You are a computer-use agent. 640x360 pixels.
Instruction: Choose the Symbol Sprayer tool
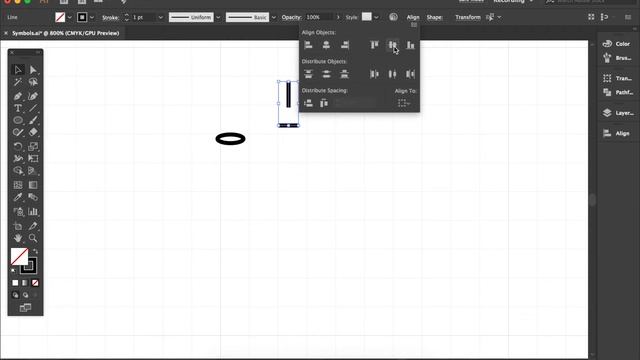[x=18, y=211]
